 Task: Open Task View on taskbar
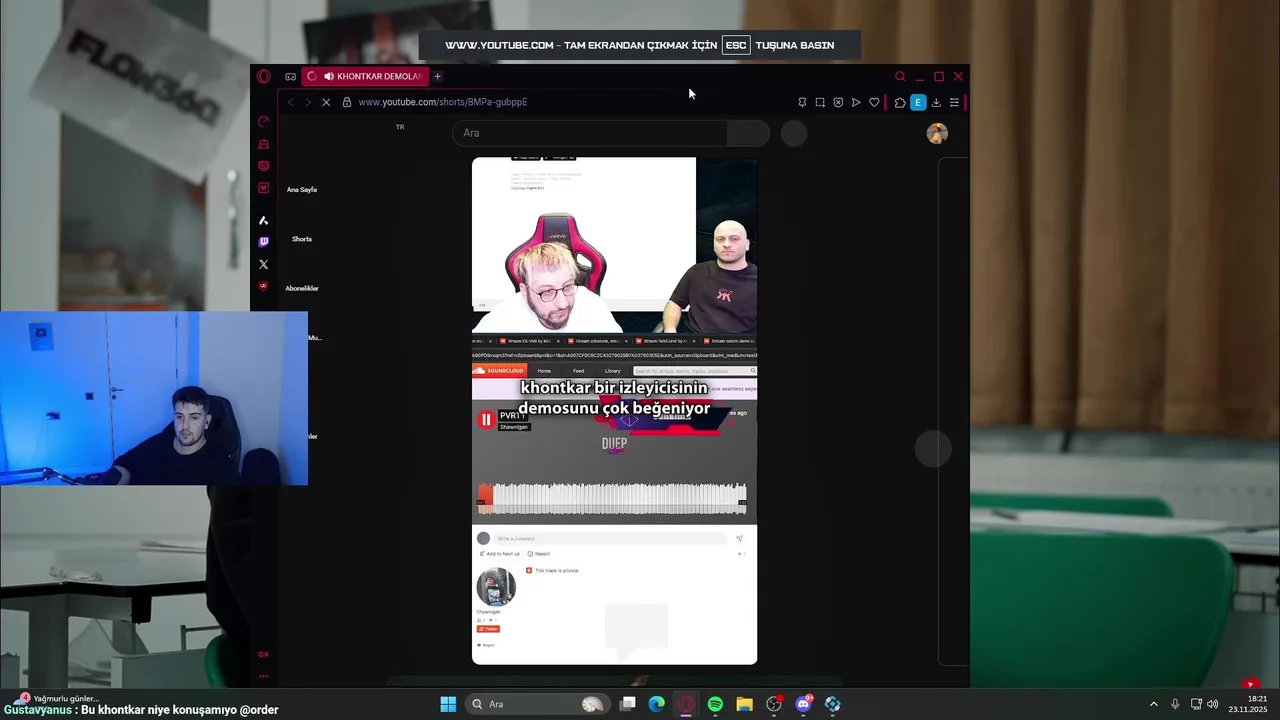(628, 704)
